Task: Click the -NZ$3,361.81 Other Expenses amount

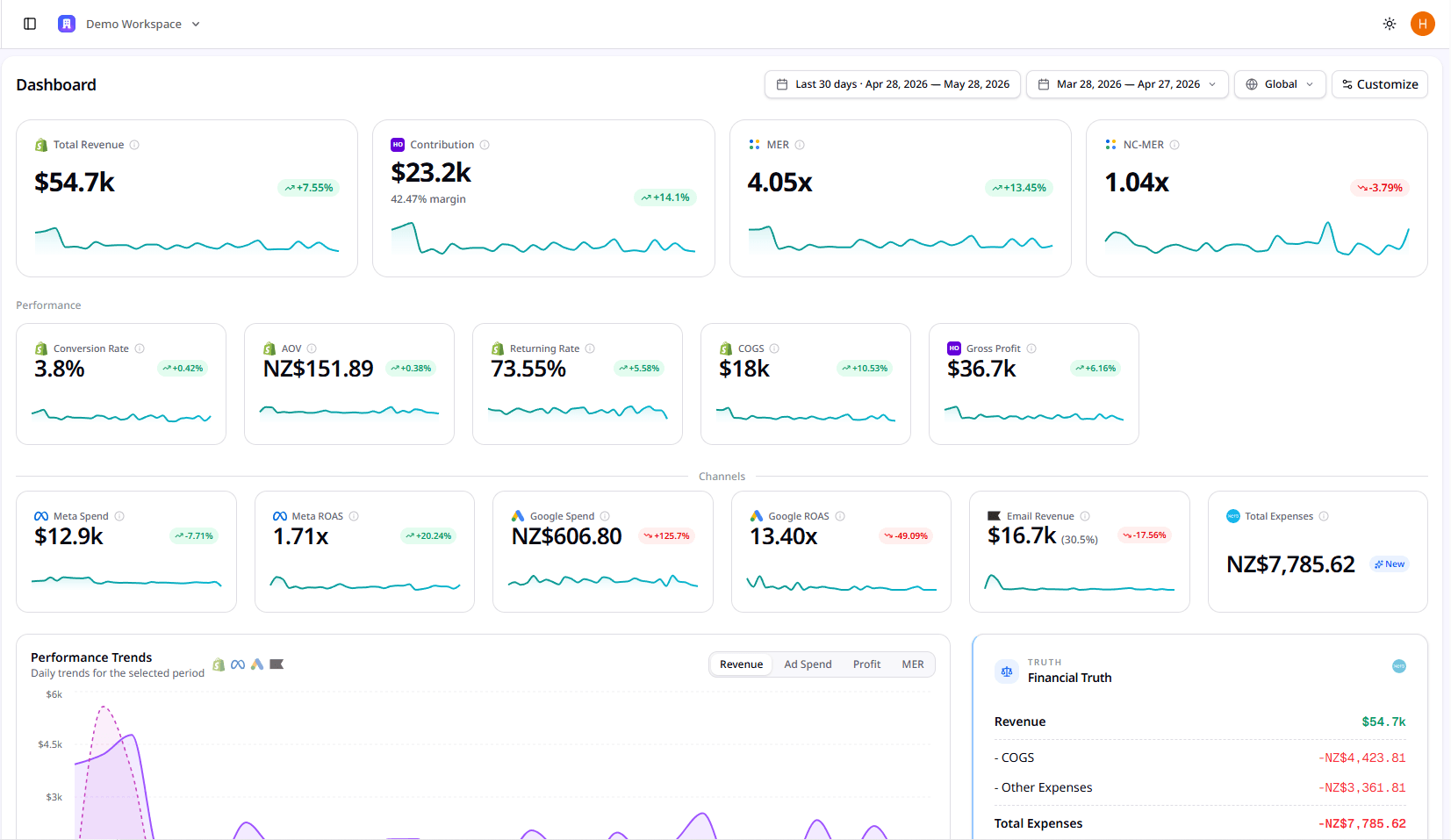Action: pos(1362,787)
